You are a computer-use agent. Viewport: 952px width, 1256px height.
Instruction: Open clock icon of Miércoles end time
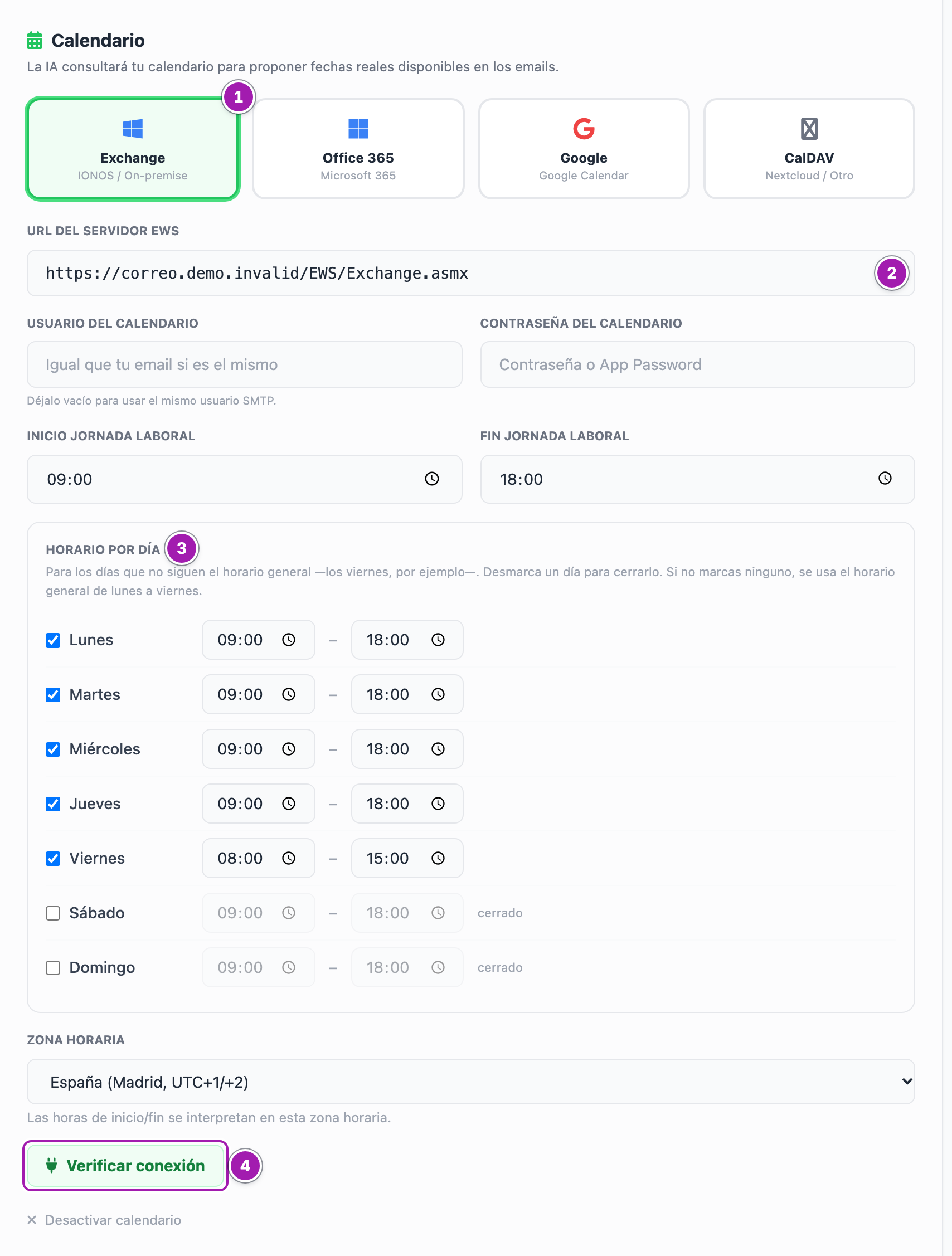tap(438, 749)
